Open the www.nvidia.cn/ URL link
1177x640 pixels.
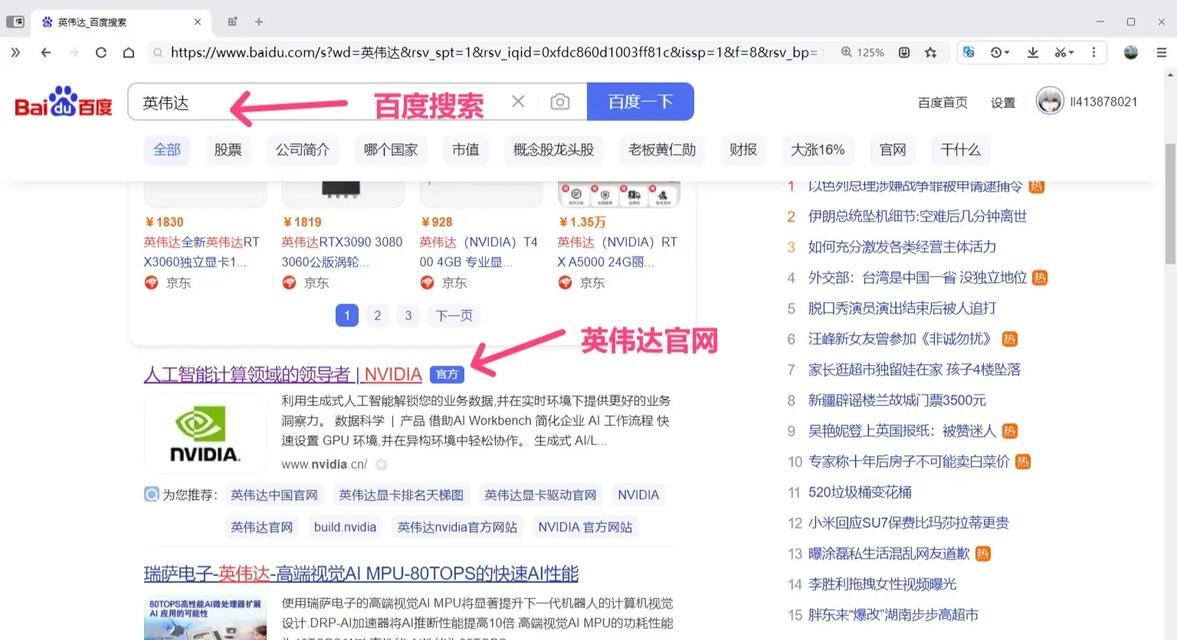pyautogui.click(x=324, y=464)
